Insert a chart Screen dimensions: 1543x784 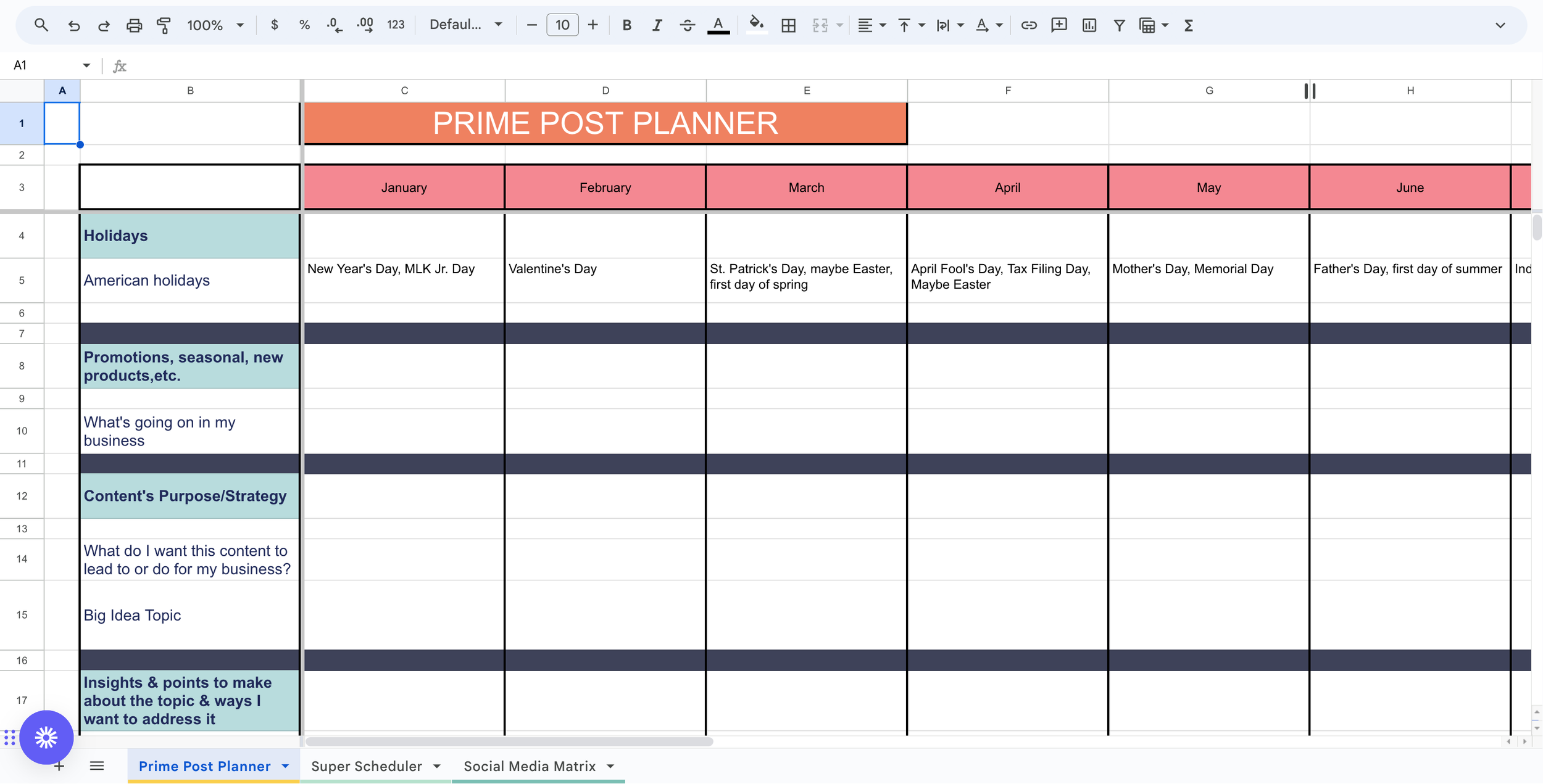(x=1089, y=25)
